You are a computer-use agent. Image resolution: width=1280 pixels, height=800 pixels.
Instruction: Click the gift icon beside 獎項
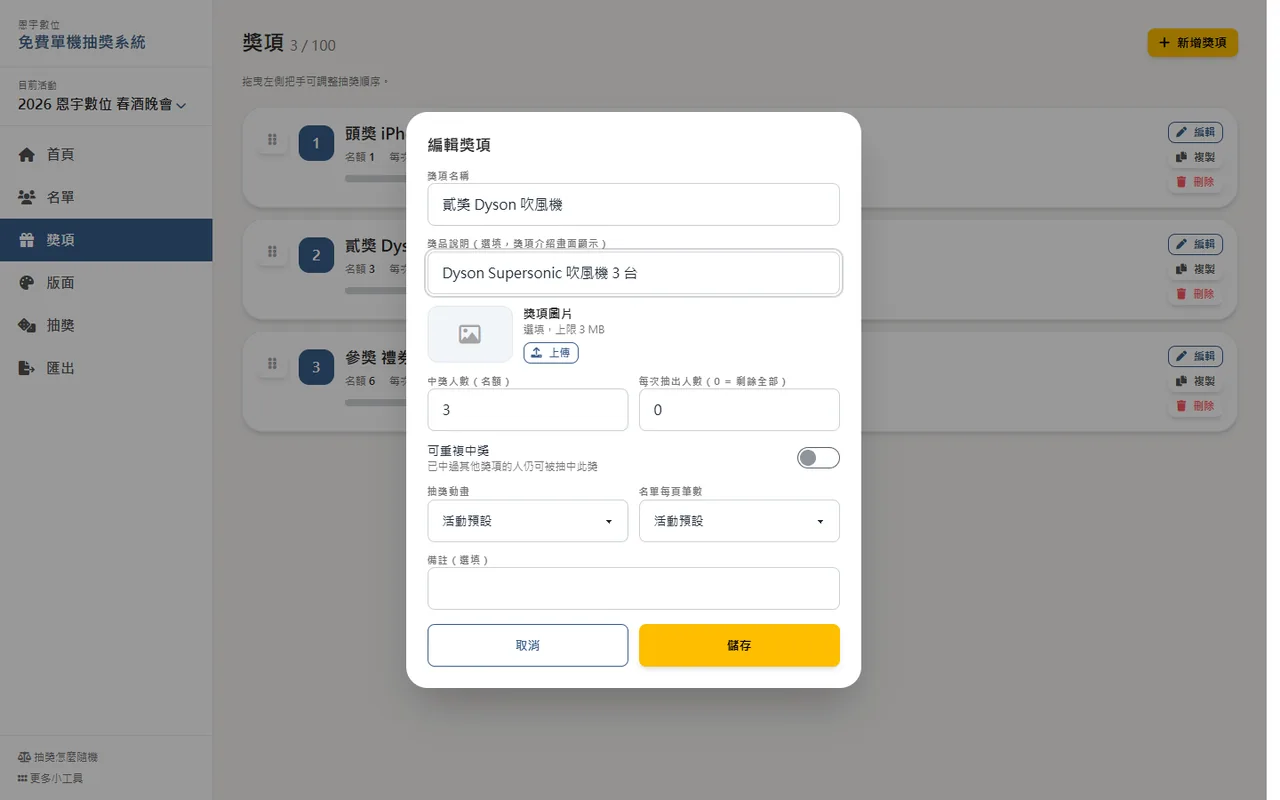click(x=27, y=240)
